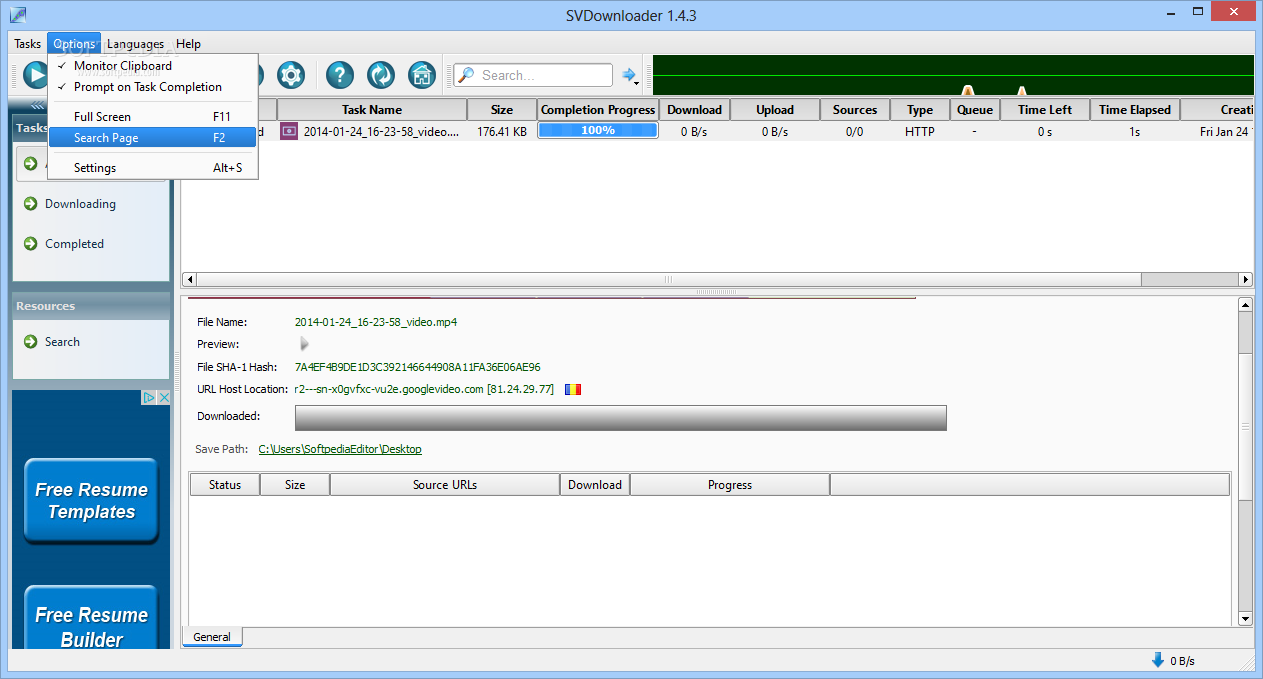The width and height of the screenshot is (1263, 679).
Task: Click the home icon in the toolbar
Action: pyautogui.click(x=422, y=75)
